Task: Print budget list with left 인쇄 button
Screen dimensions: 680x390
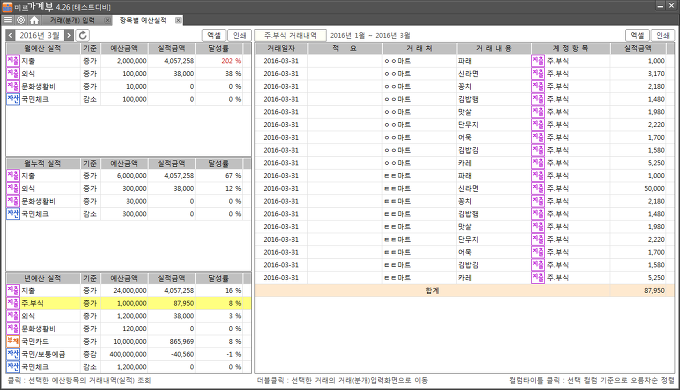Action: point(239,36)
